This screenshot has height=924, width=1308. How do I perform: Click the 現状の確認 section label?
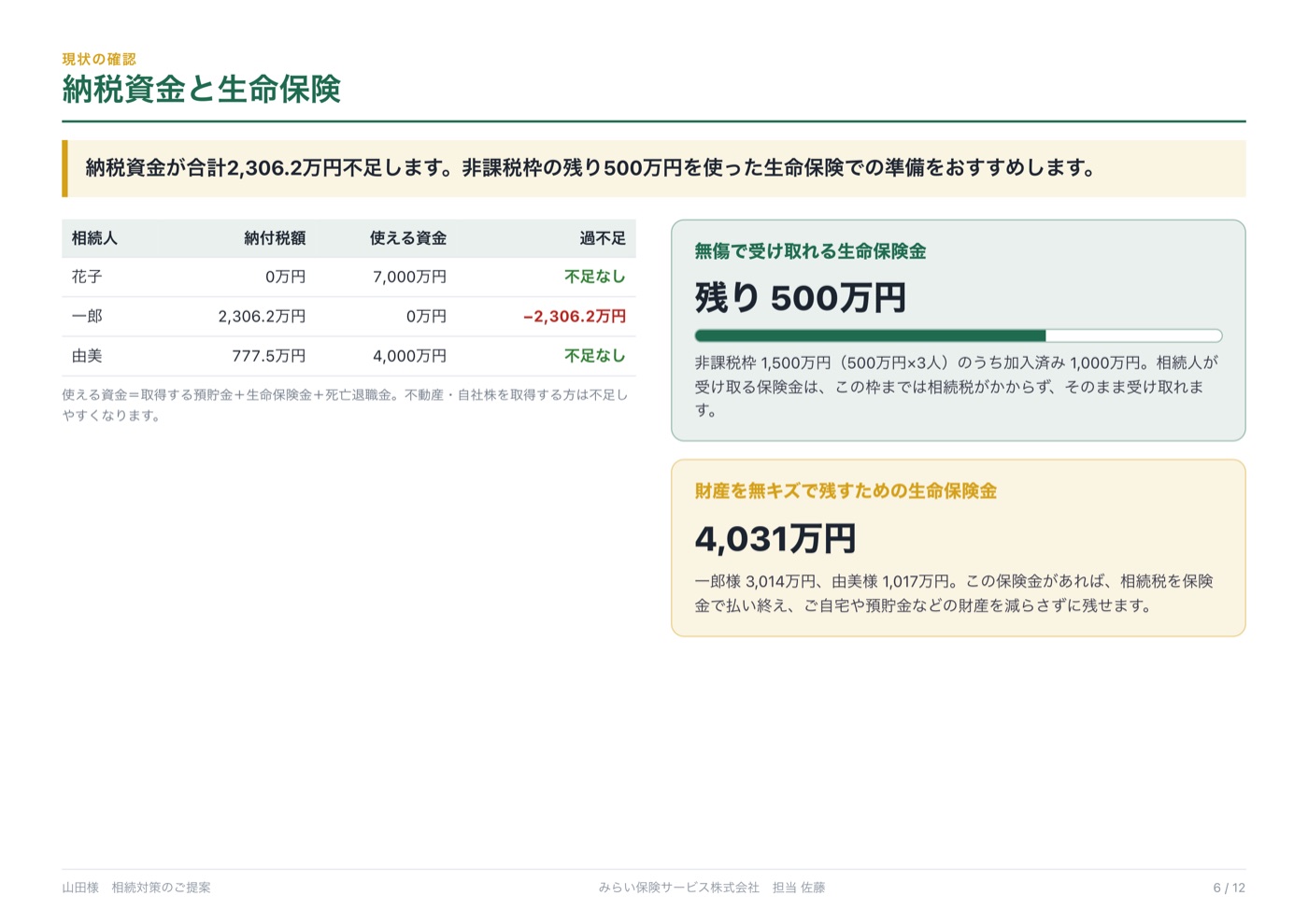pyautogui.click(x=99, y=59)
